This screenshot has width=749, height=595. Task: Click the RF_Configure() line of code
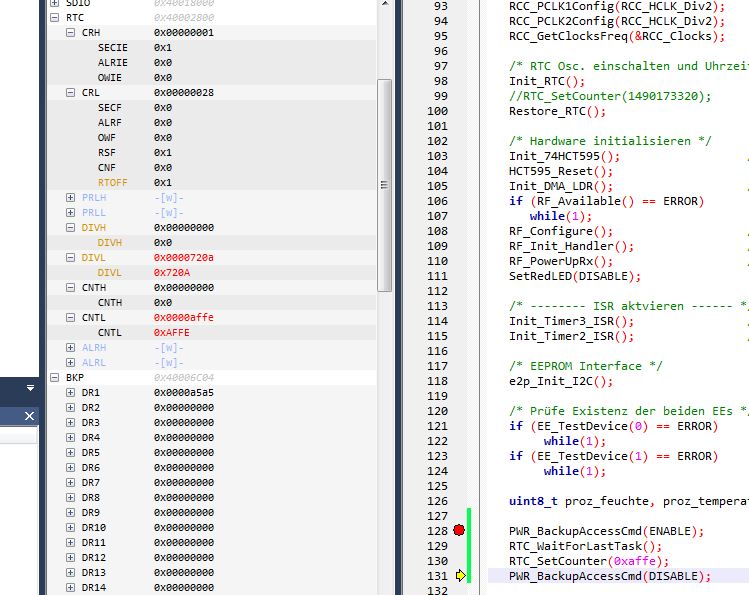(x=561, y=231)
